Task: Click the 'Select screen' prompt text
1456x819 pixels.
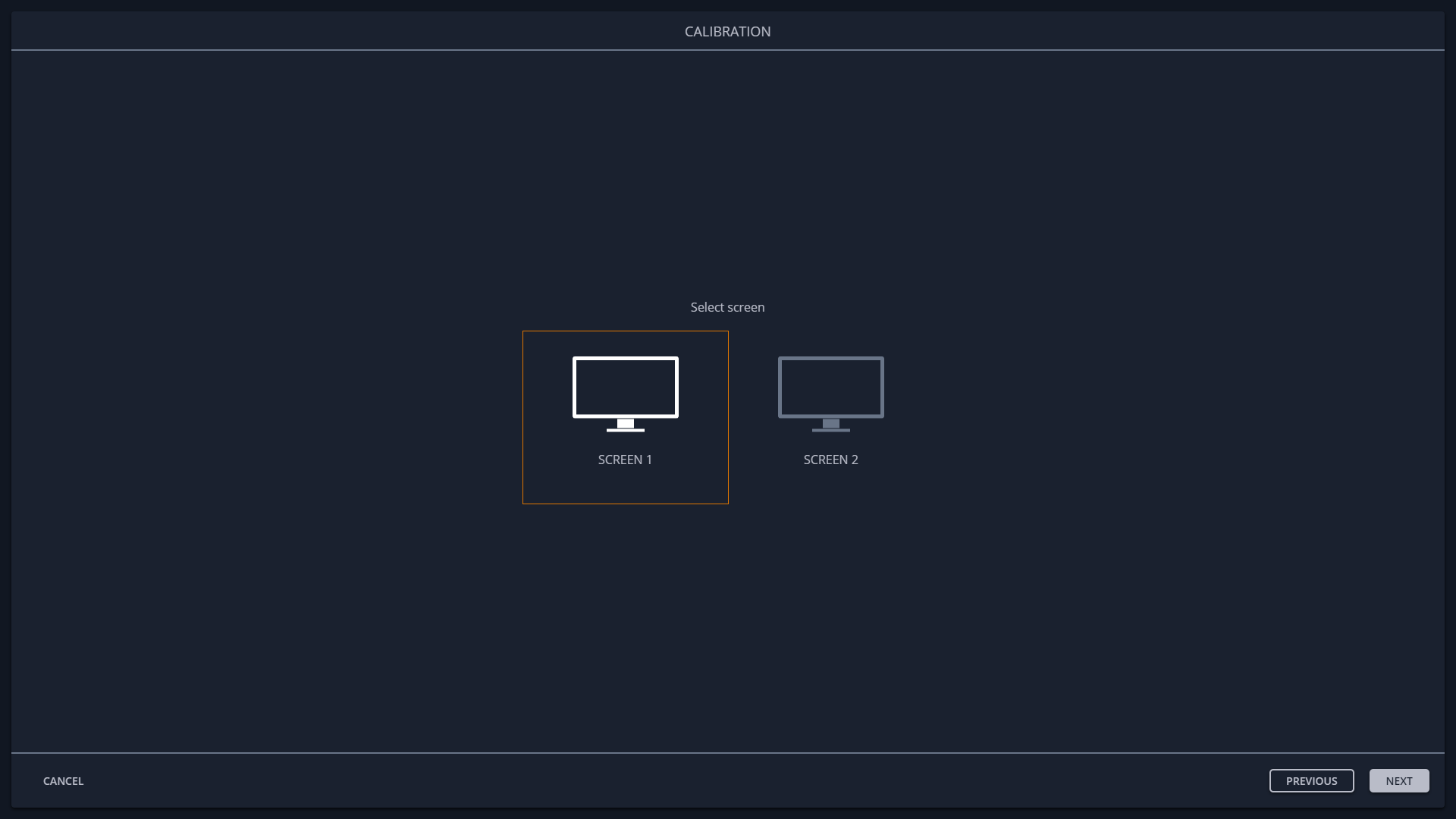Action: click(x=727, y=307)
